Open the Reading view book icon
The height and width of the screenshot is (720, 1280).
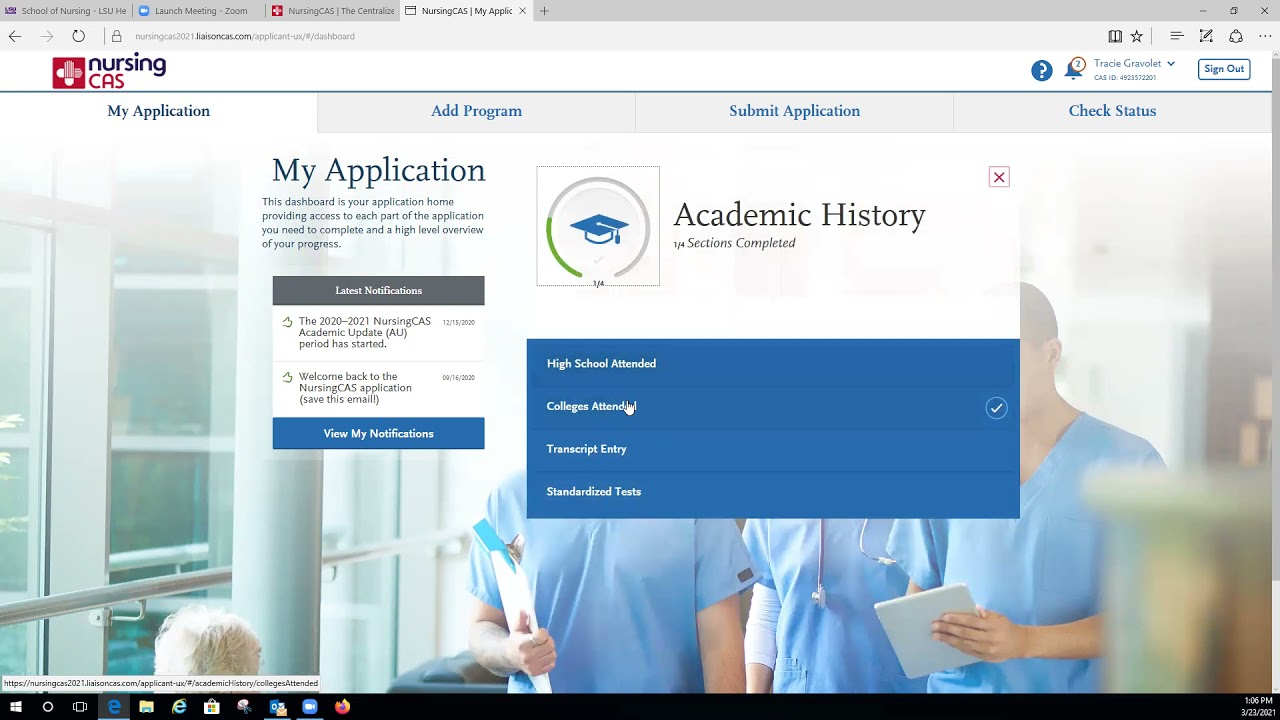(x=1115, y=36)
